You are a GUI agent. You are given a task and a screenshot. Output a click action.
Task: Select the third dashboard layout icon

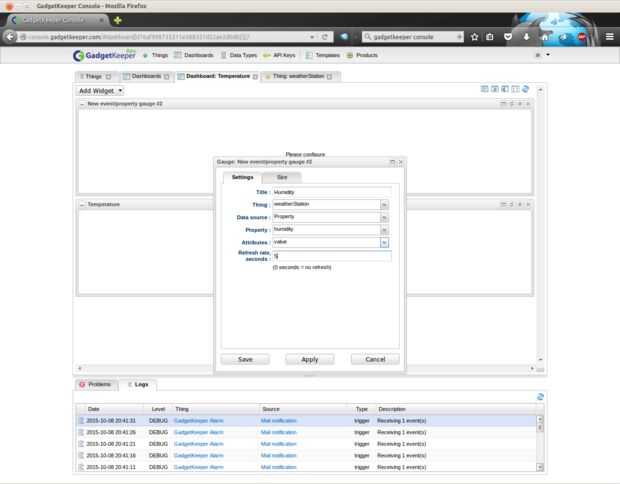505,89
